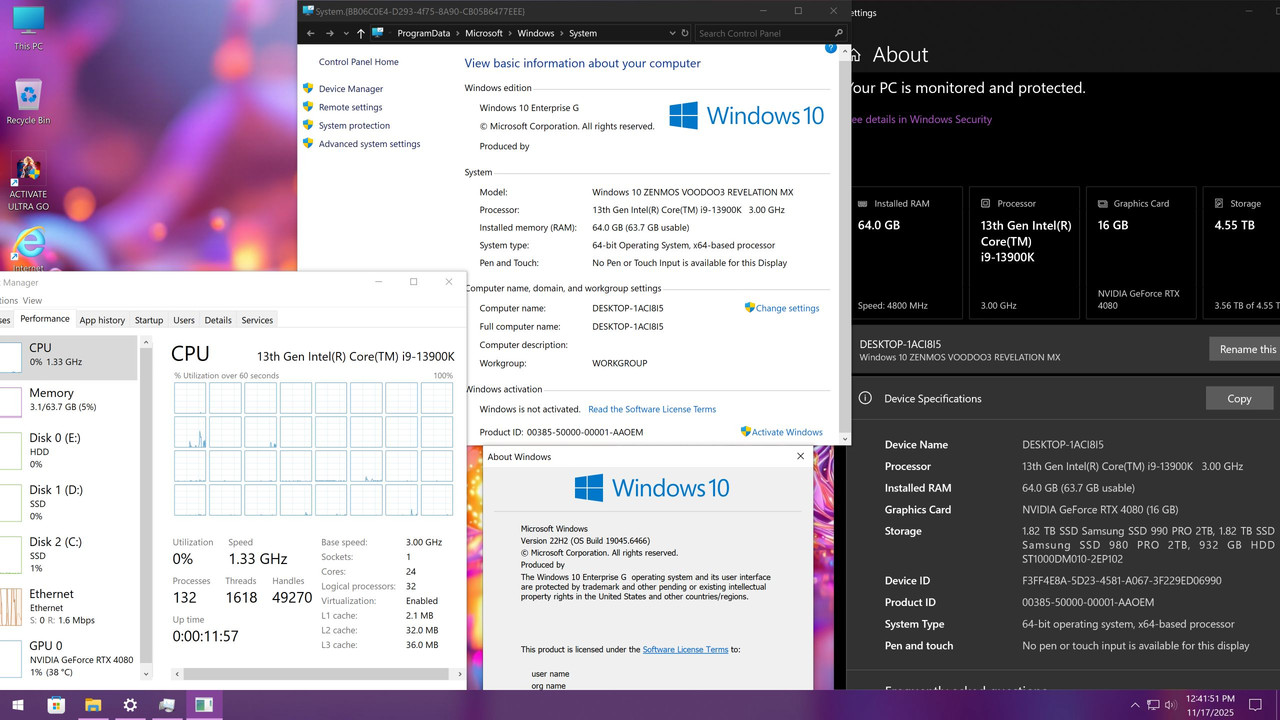This screenshot has width=1280, height=720.
Task: Switch to the Startup tab
Action: (149, 320)
